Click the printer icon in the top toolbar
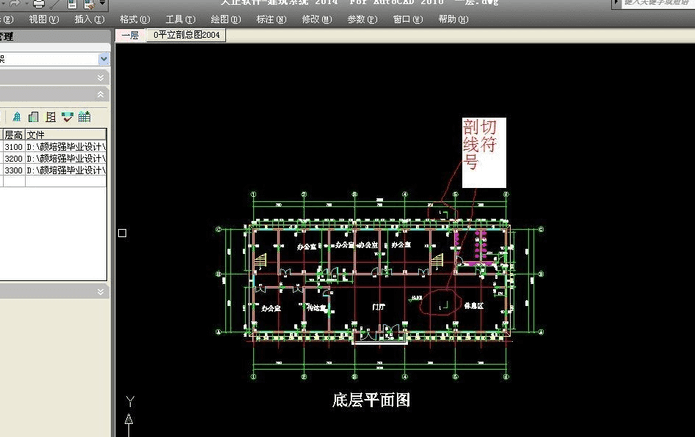Screen dimensions: 695x437 [x=39, y=4]
